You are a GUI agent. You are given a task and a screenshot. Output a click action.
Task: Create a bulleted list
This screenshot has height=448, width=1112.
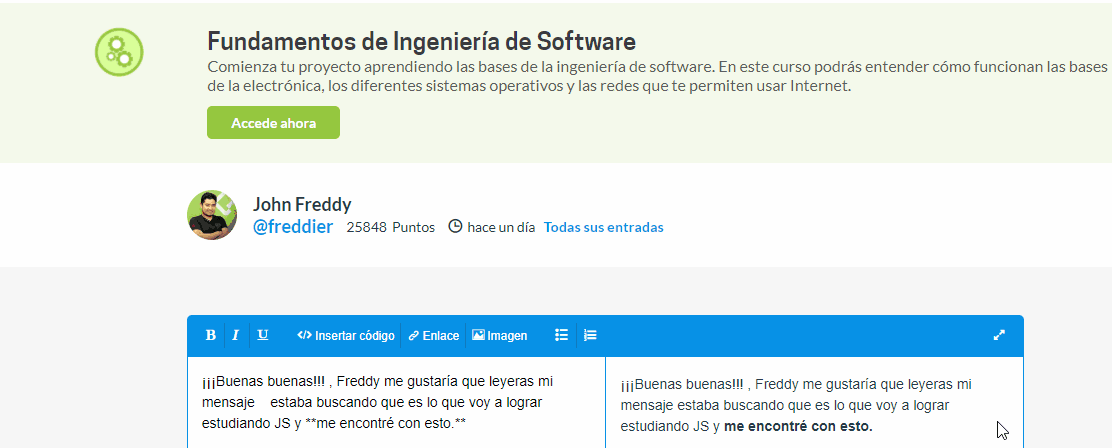click(x=562, y=335)
